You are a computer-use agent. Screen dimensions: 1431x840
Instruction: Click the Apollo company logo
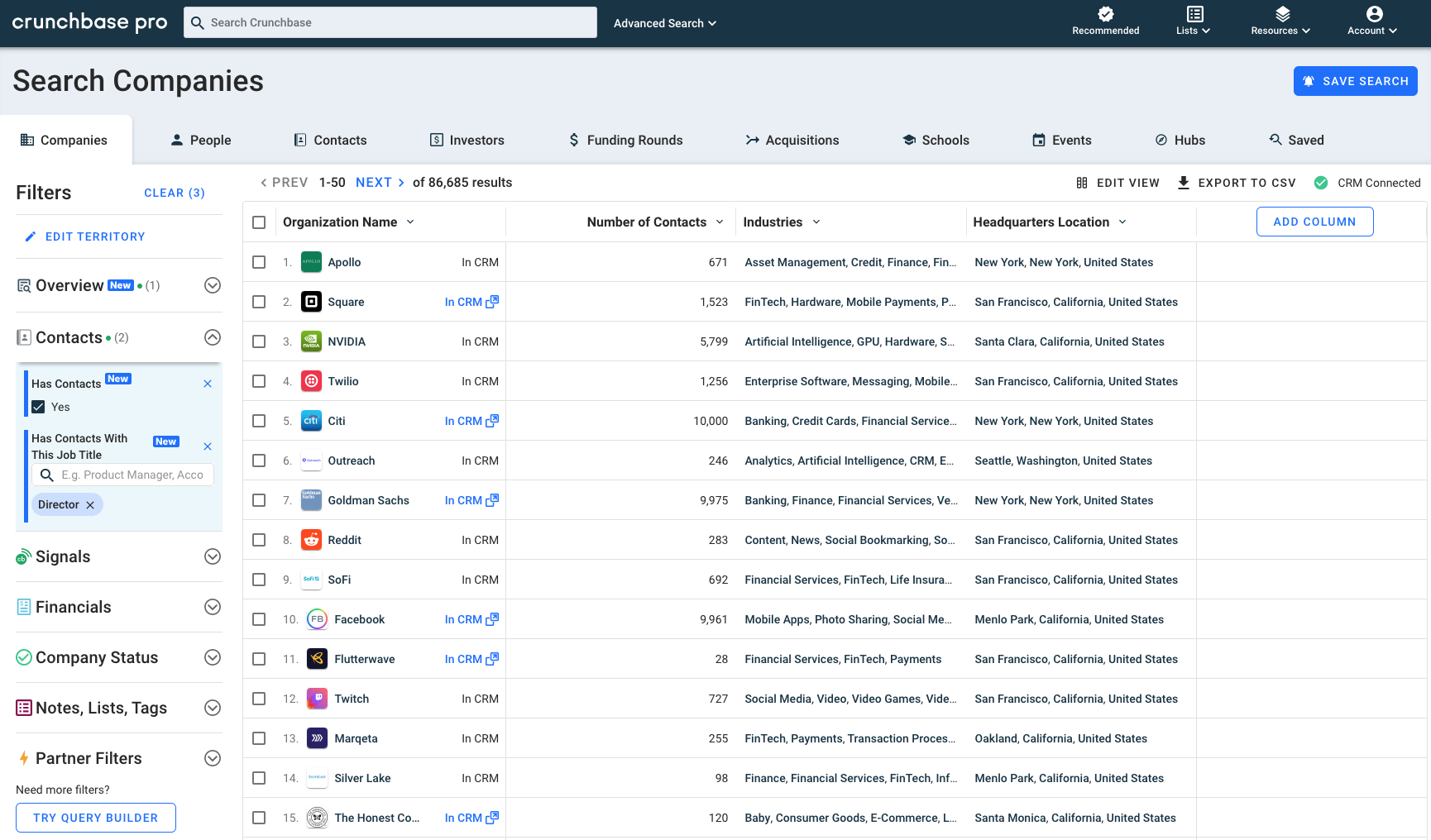[x=311, y=262]
